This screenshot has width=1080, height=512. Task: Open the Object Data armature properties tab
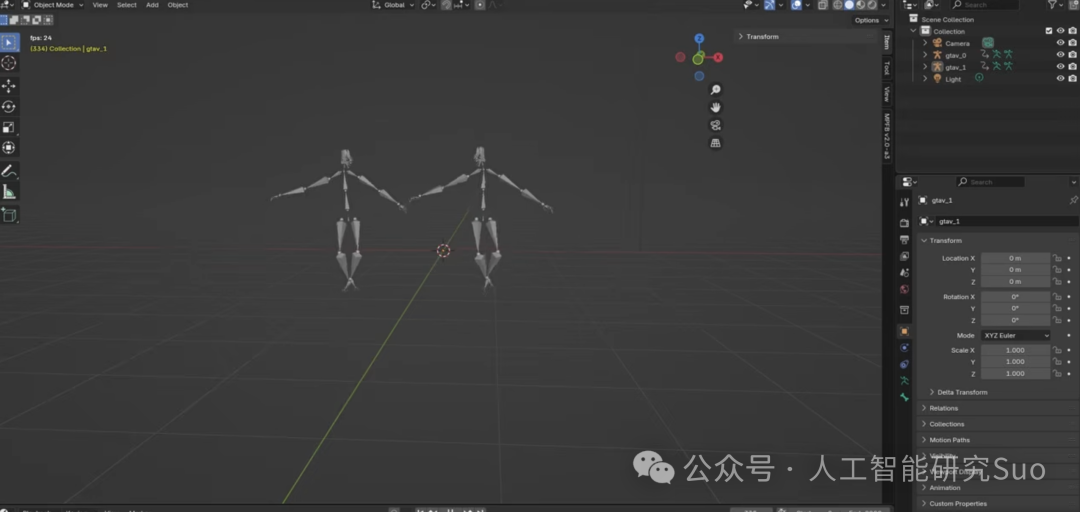tap(904, 381)
